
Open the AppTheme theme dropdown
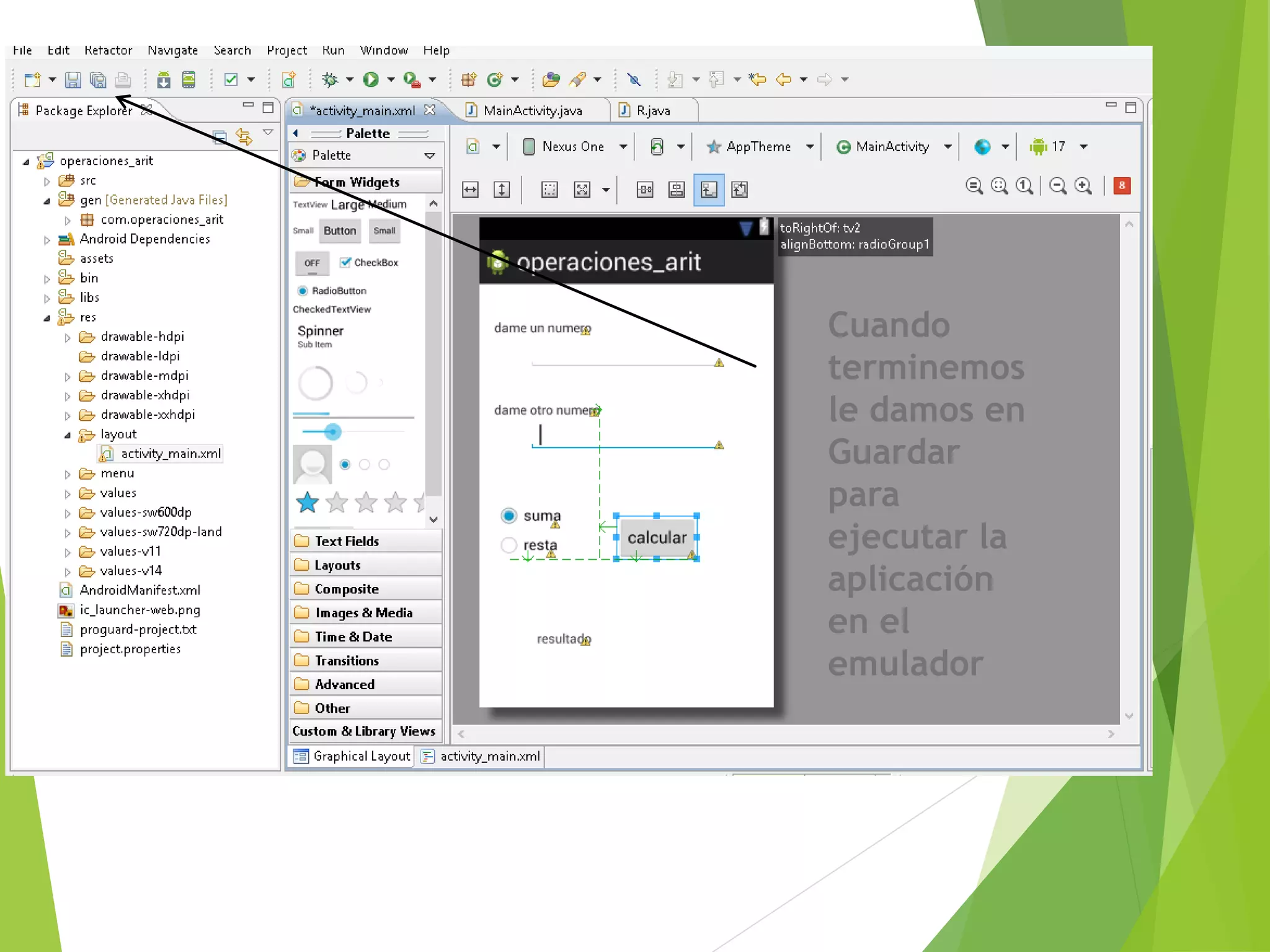(x=759, y=147)
